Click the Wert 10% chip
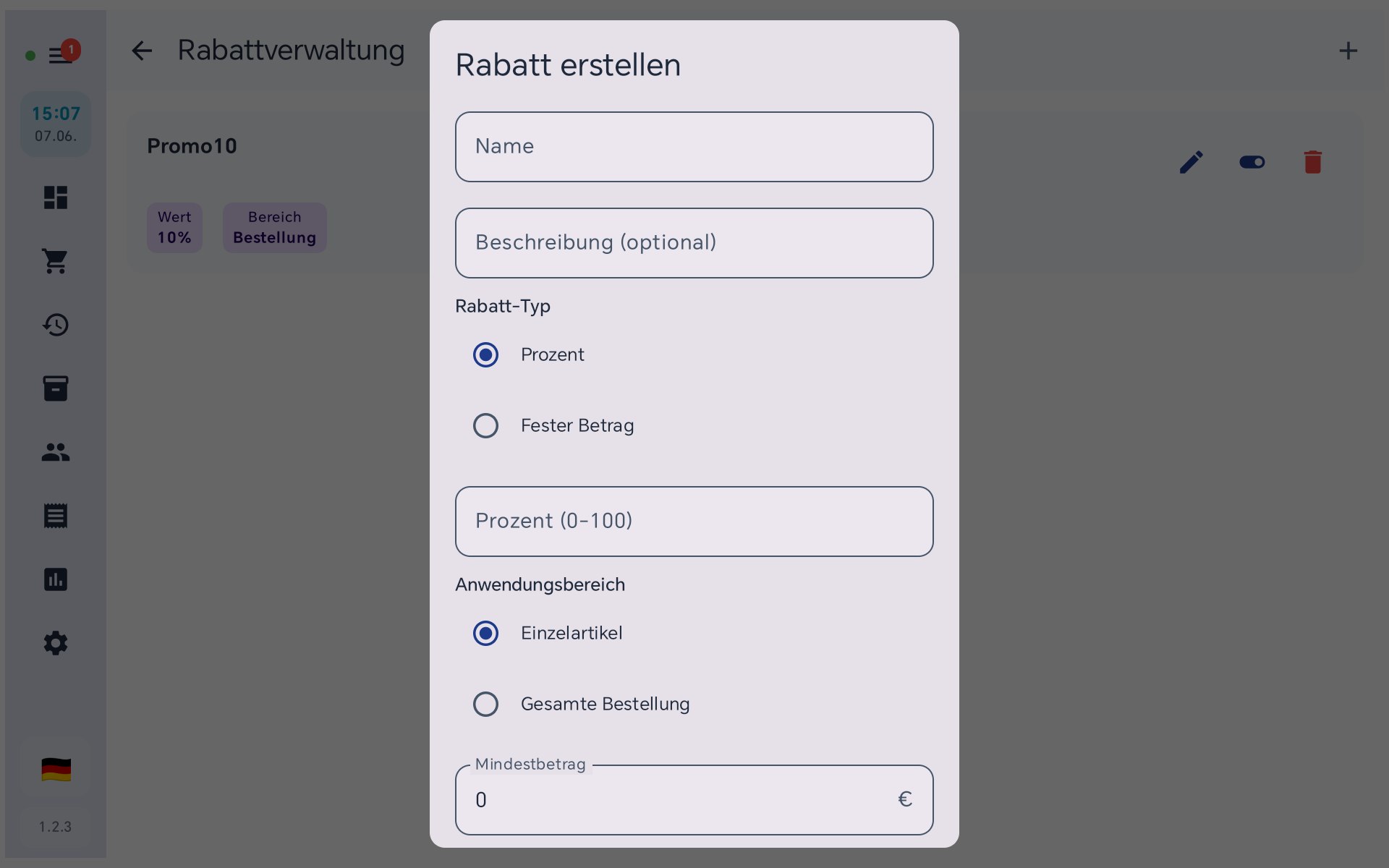1389x868 pixels. [x=174, y=228]
